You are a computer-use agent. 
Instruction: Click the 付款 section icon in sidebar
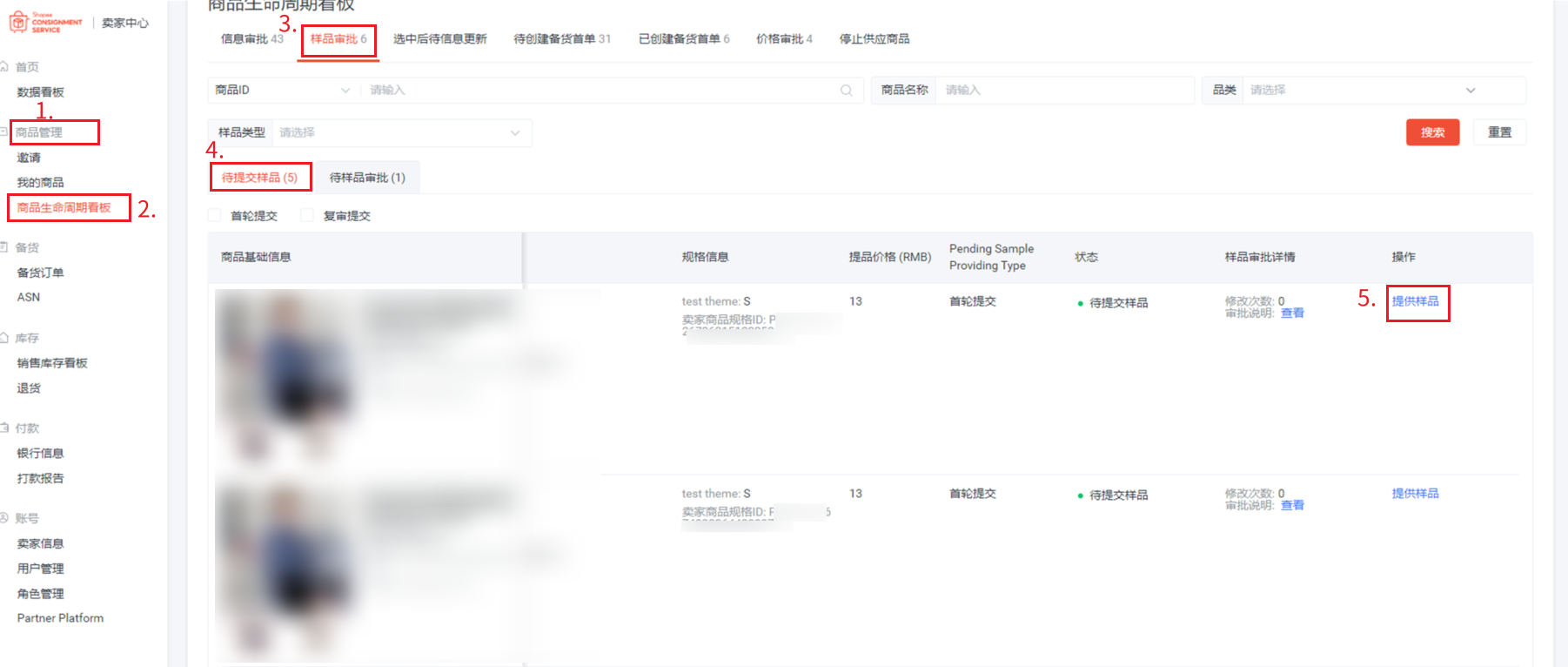(4, 428)
